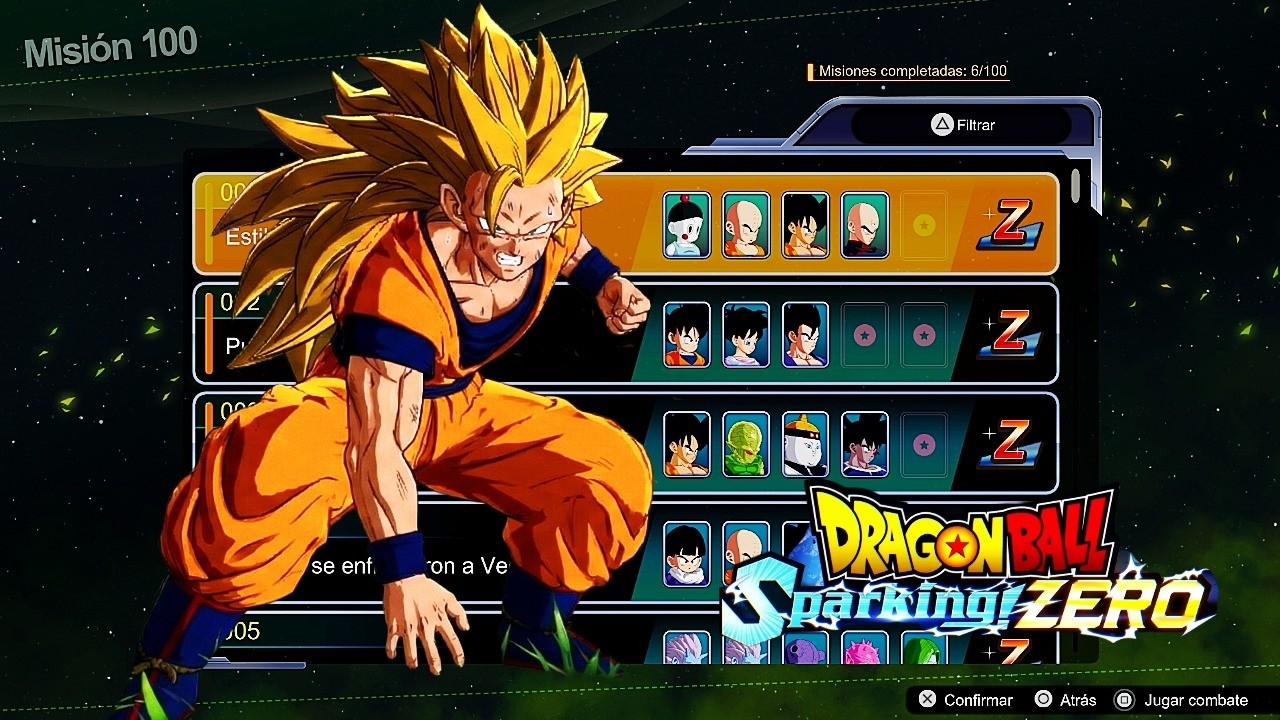Select the Jugar combate prompt

click(x=1181, y=700)
